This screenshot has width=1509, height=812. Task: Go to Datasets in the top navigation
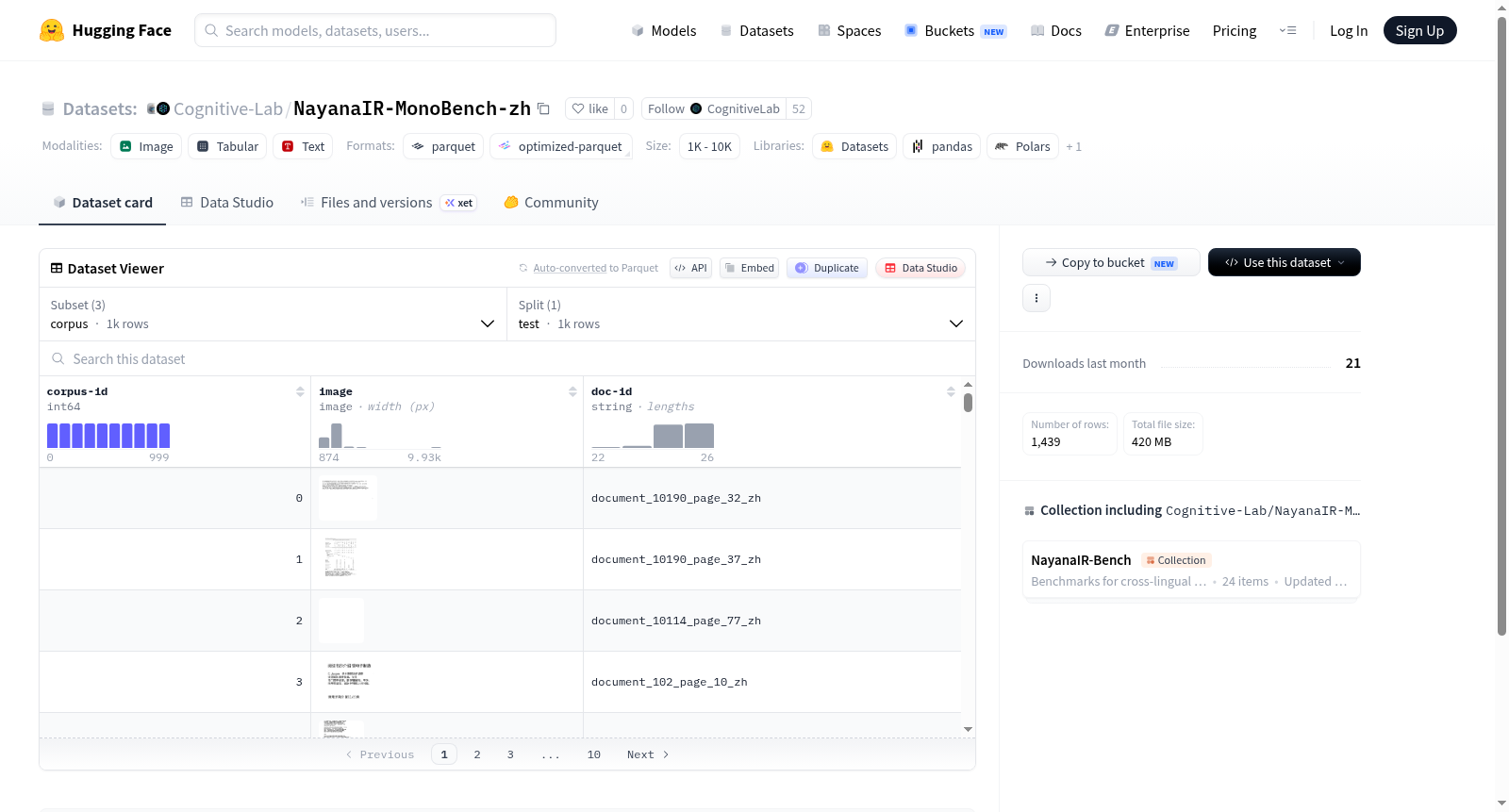click(x=757, y=31)
